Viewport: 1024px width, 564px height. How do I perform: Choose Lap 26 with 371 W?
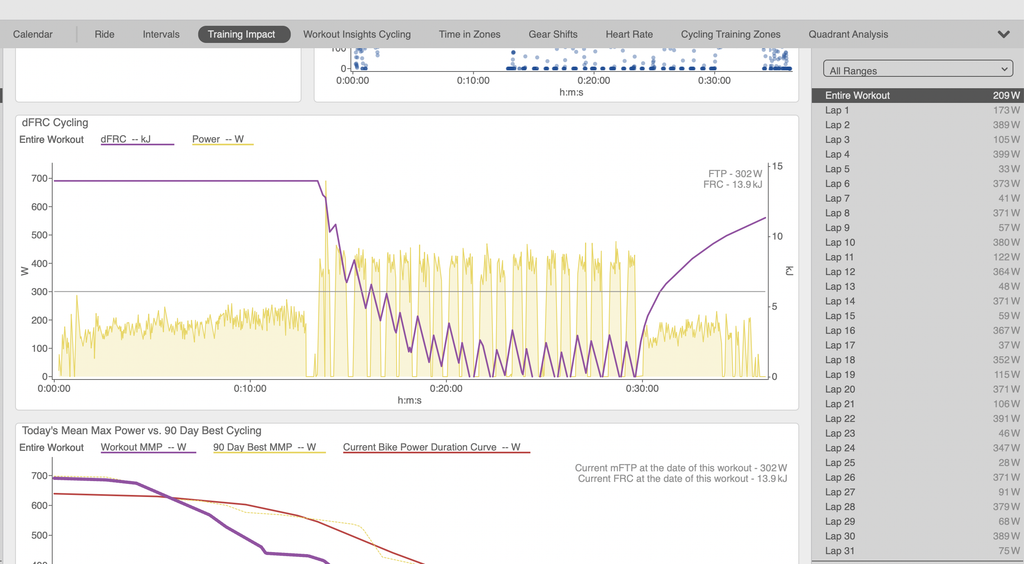pyautogui.click(x=918, y=477)
